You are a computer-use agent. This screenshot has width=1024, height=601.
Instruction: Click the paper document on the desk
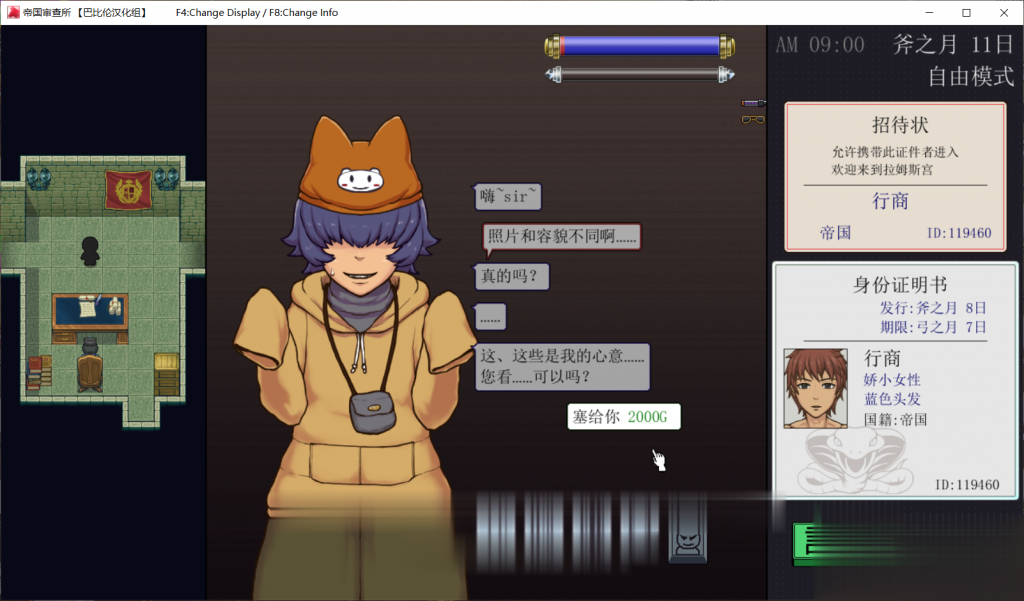pos(86,309)
